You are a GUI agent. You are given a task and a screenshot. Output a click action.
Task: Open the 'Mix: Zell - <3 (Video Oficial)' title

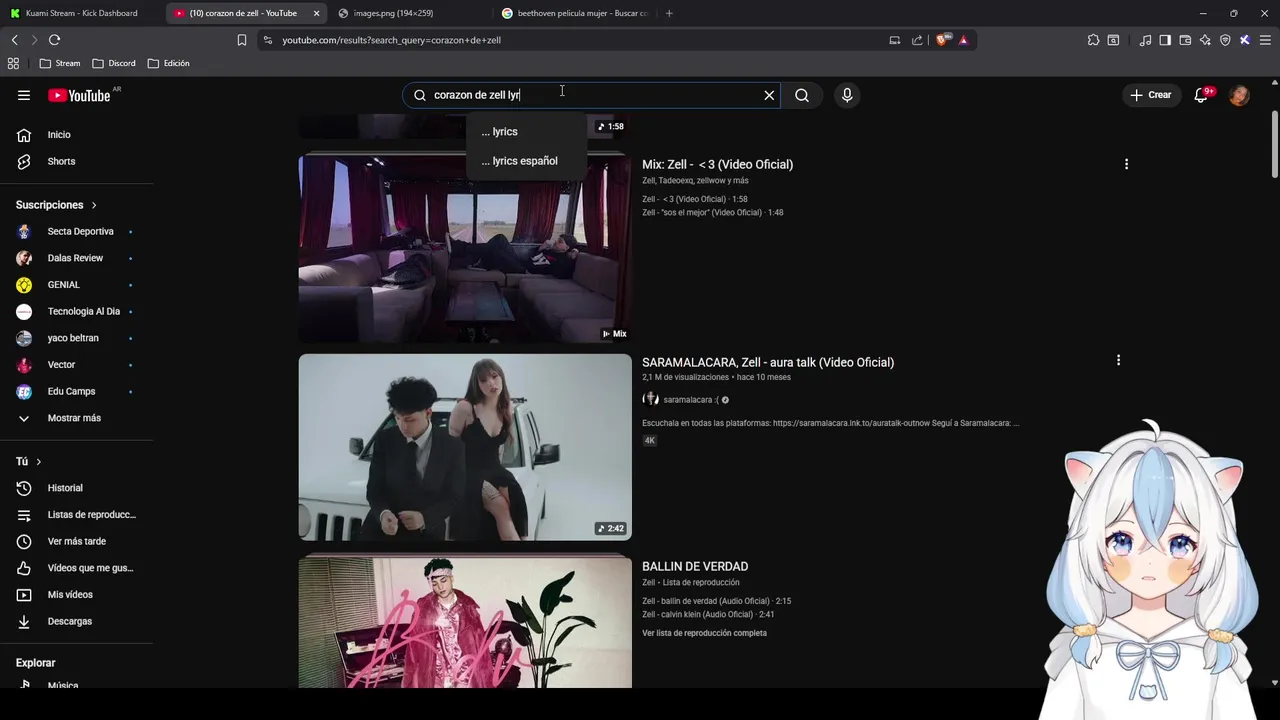pos(717,164)
